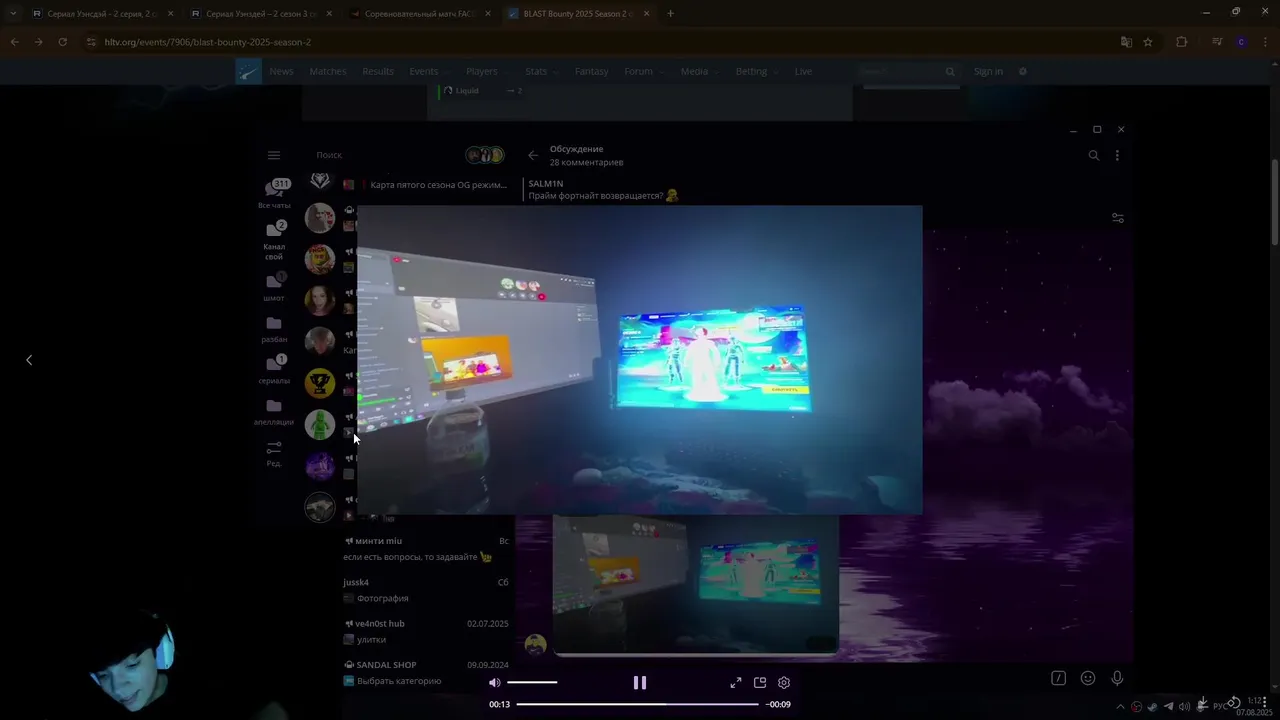
Task: Open HLTV settings gear icon
Action: click(1023, 71)
